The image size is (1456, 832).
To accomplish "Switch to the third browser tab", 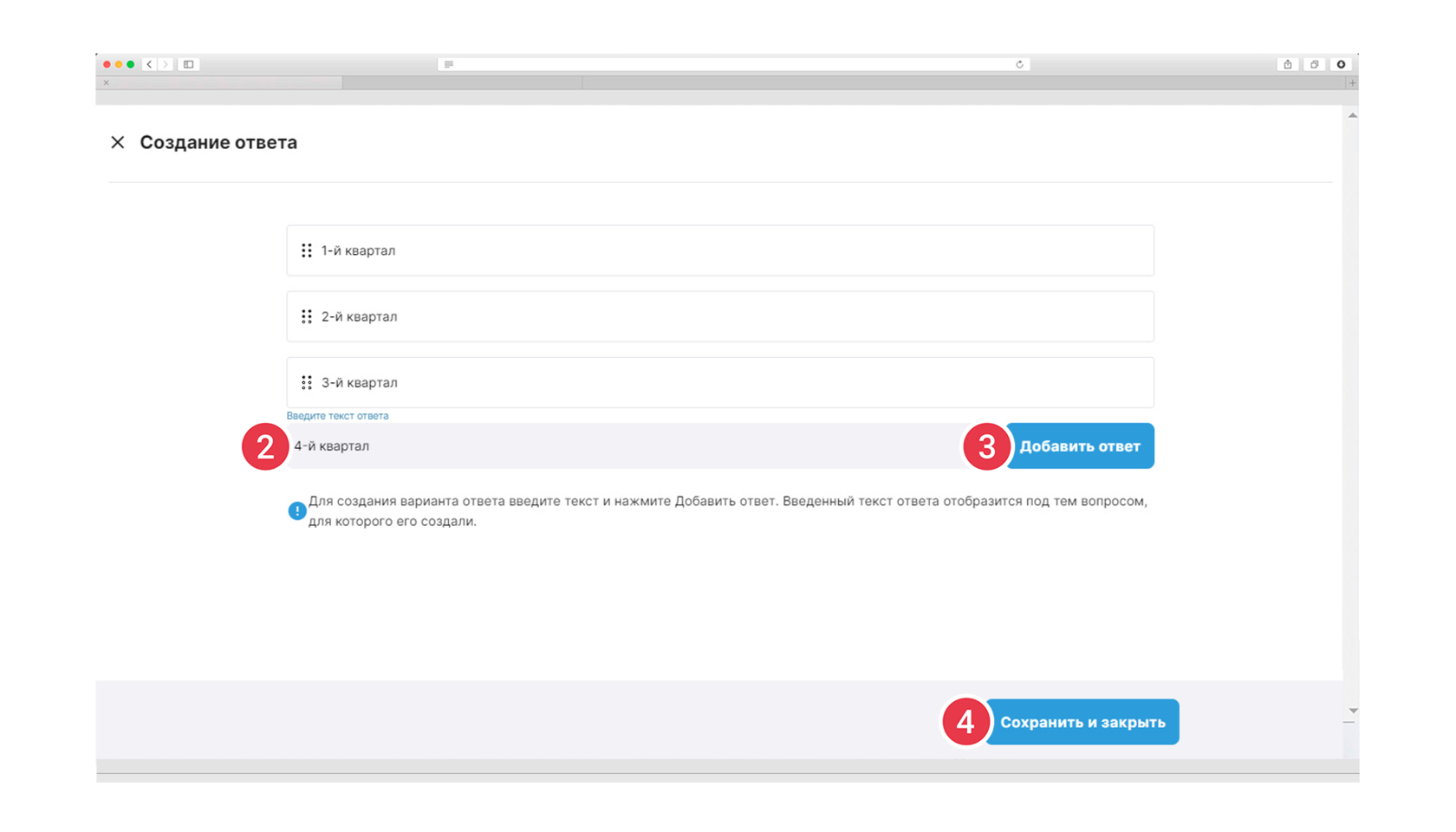I will coord(964,83).
